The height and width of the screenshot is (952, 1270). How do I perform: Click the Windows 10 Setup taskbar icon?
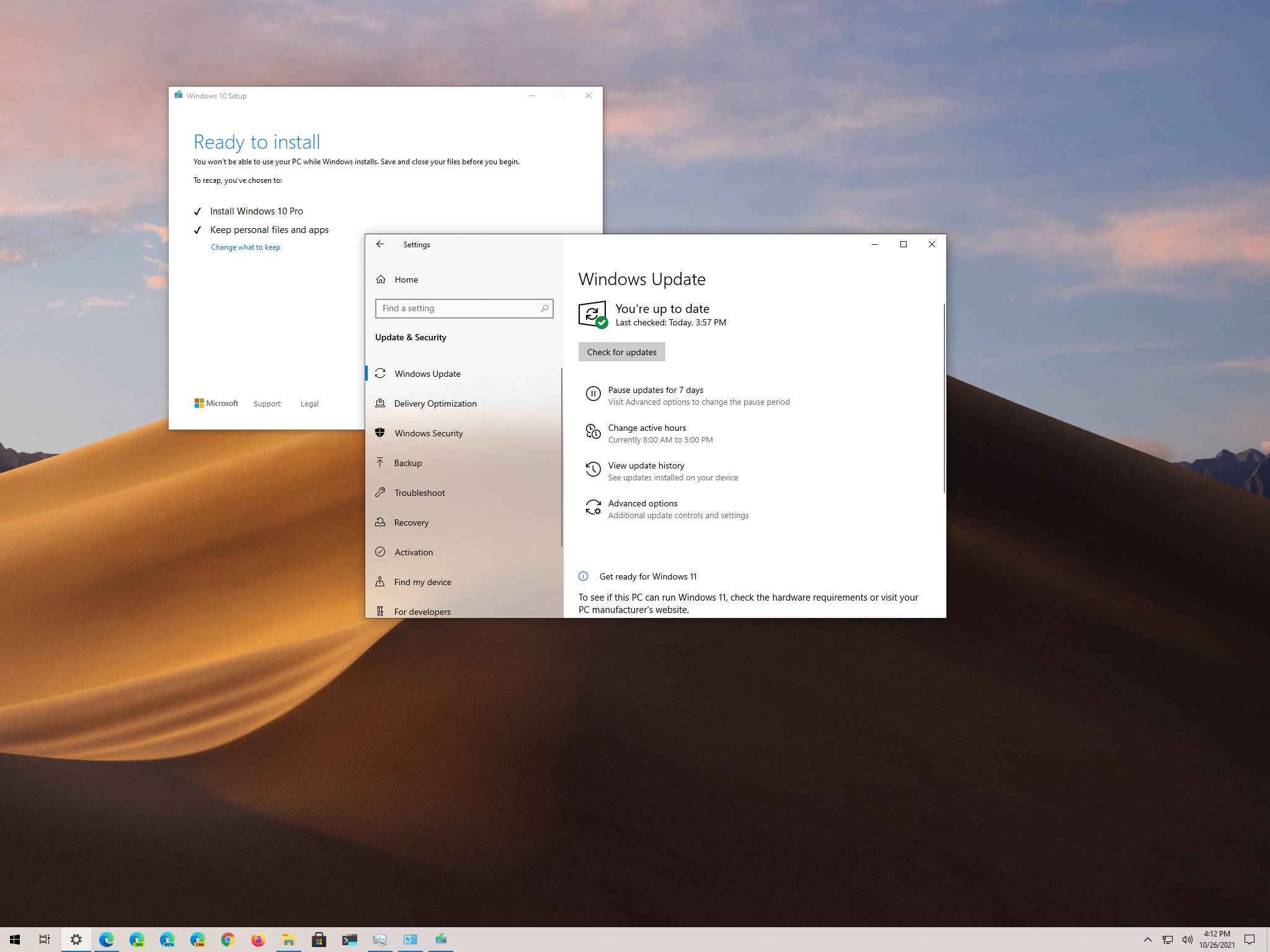click(x=440, y=940)
